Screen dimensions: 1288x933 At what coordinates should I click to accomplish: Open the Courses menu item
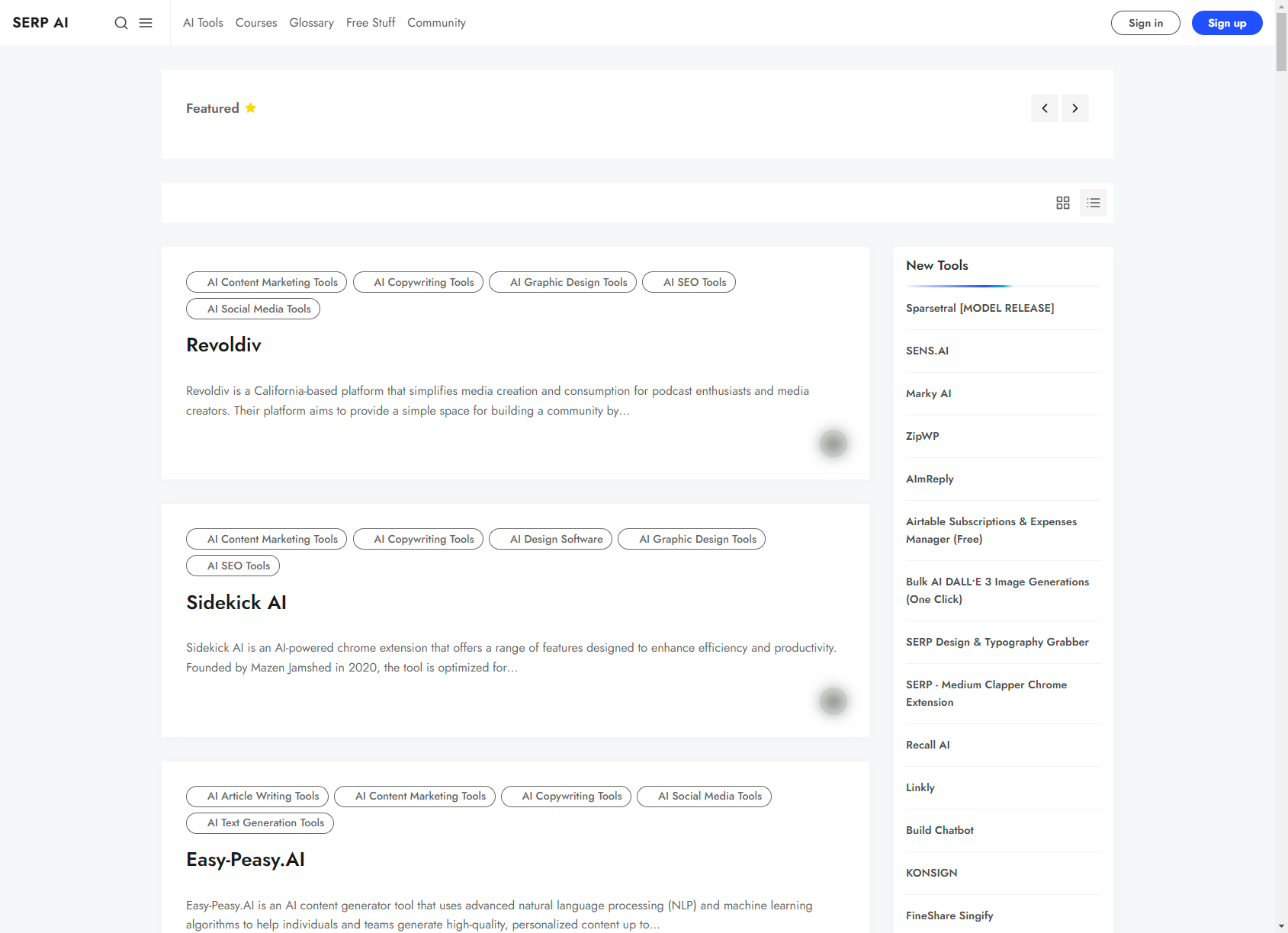[256, 23]
